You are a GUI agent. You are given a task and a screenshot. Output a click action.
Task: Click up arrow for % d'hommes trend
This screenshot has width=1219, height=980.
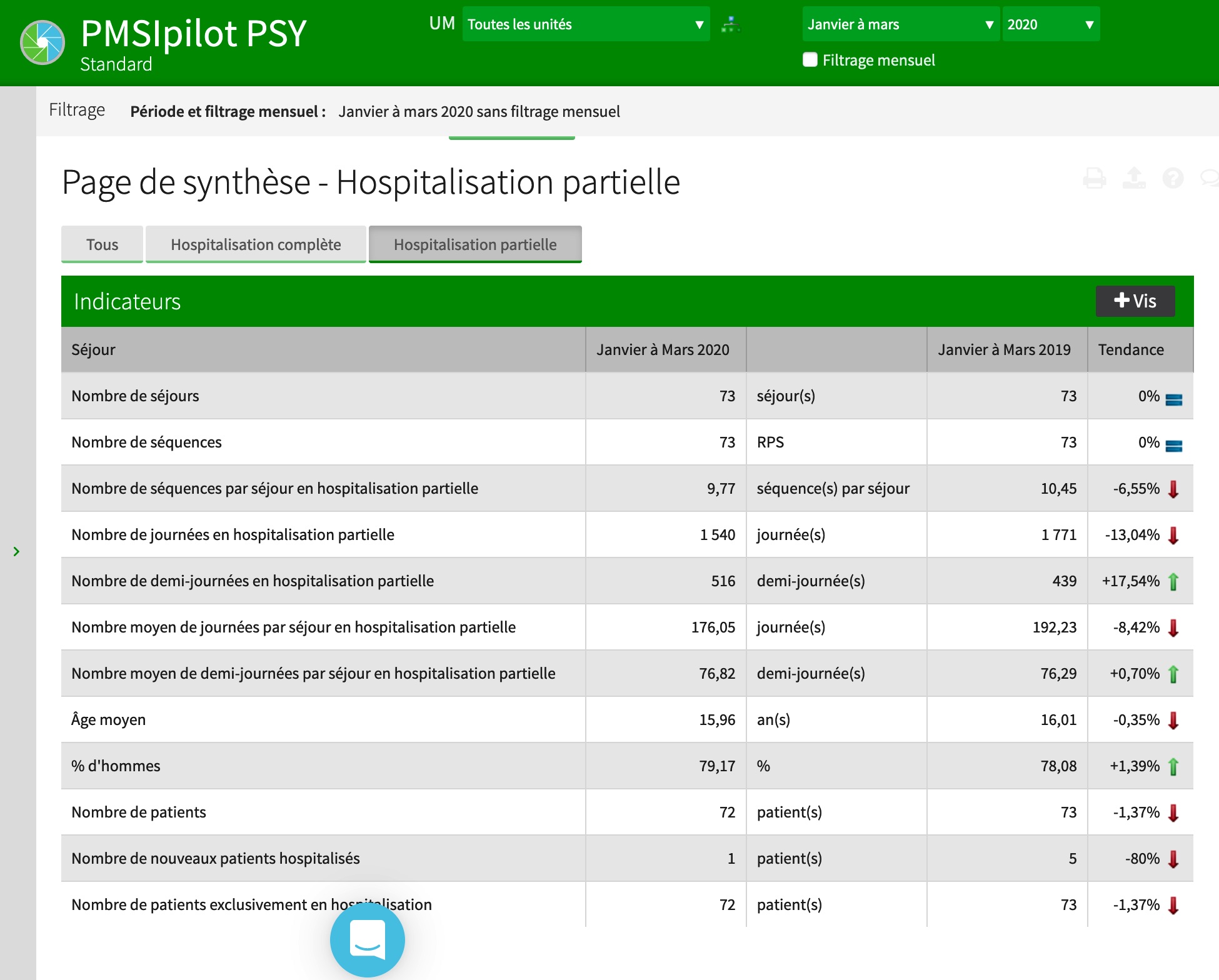pyautogui.click(x=1173, y=766)
